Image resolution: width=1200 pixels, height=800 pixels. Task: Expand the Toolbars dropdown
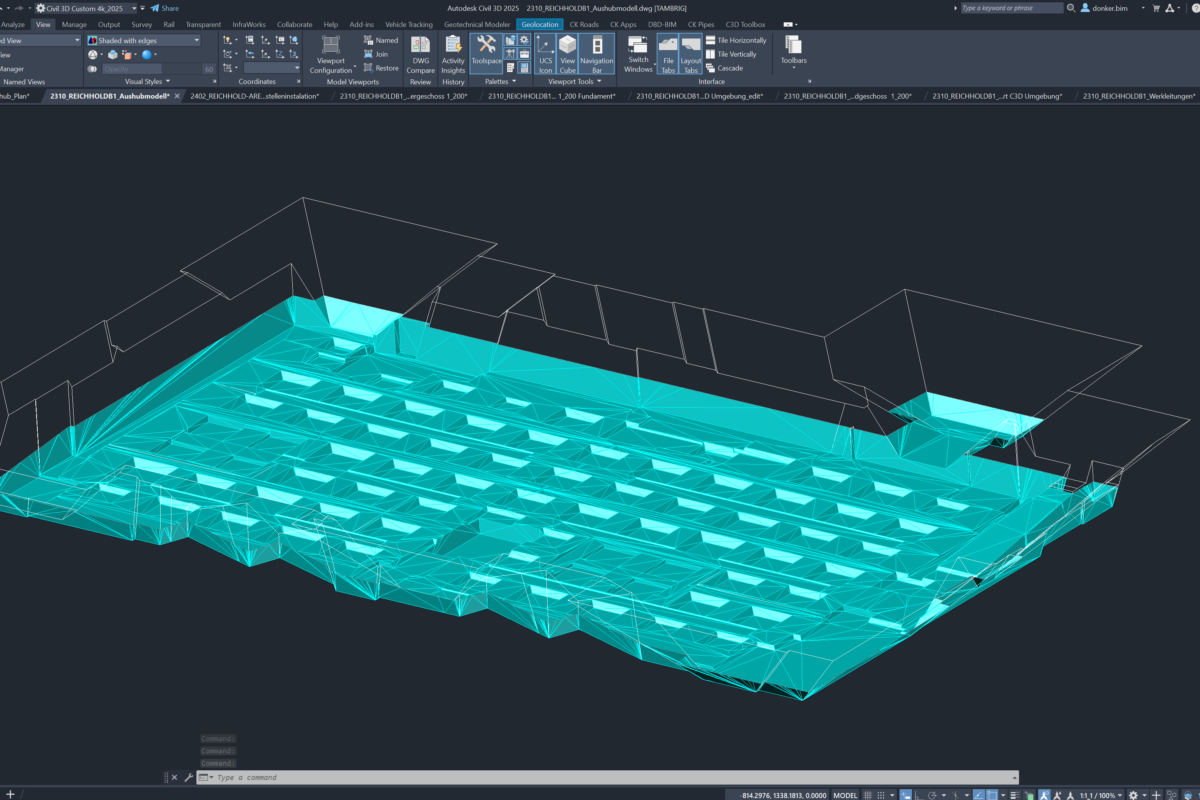tap(793, 52)
